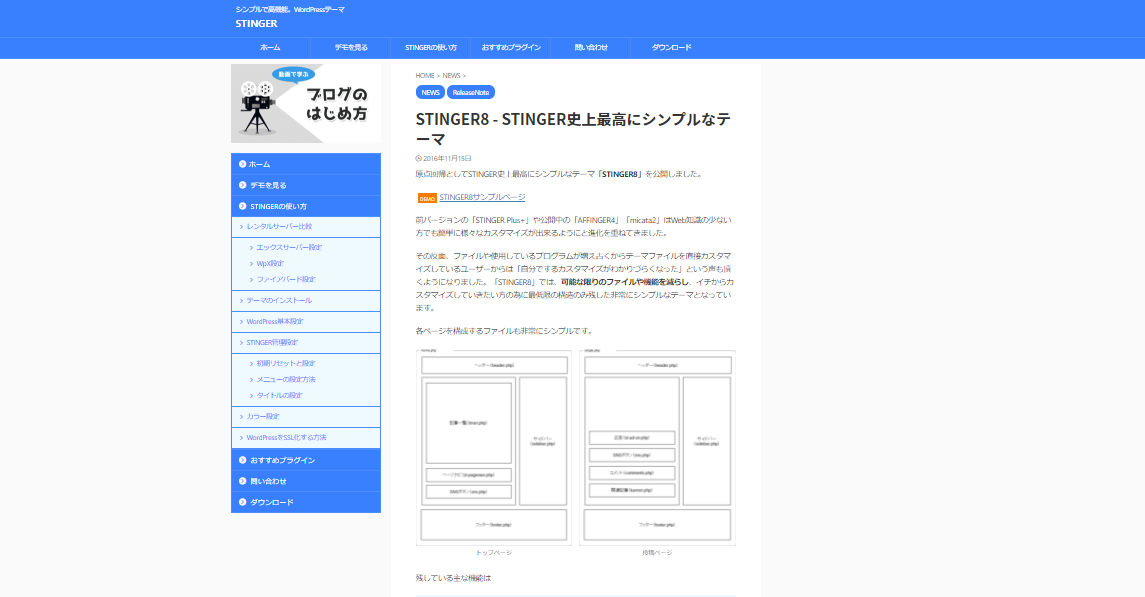Click the chevron before レンタルサーバー比較

242,227
